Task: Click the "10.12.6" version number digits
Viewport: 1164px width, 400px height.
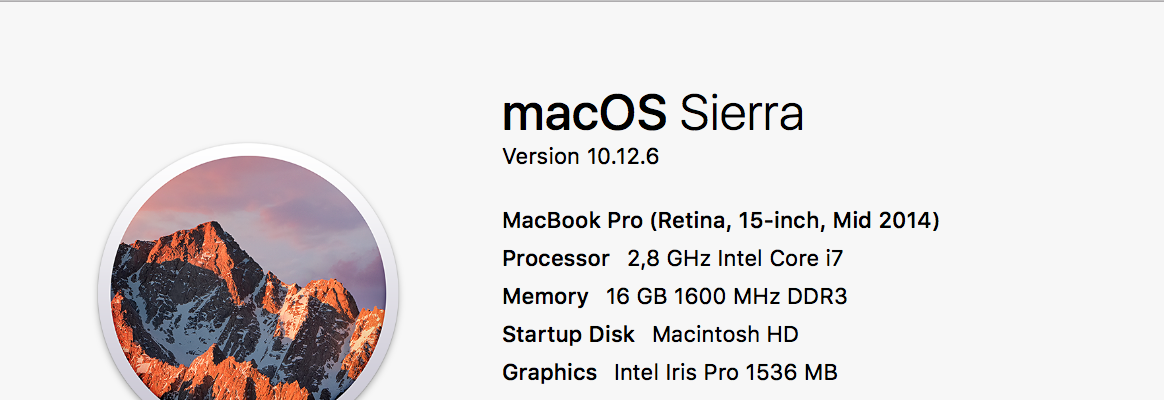Action: click(x=622, y=157)
